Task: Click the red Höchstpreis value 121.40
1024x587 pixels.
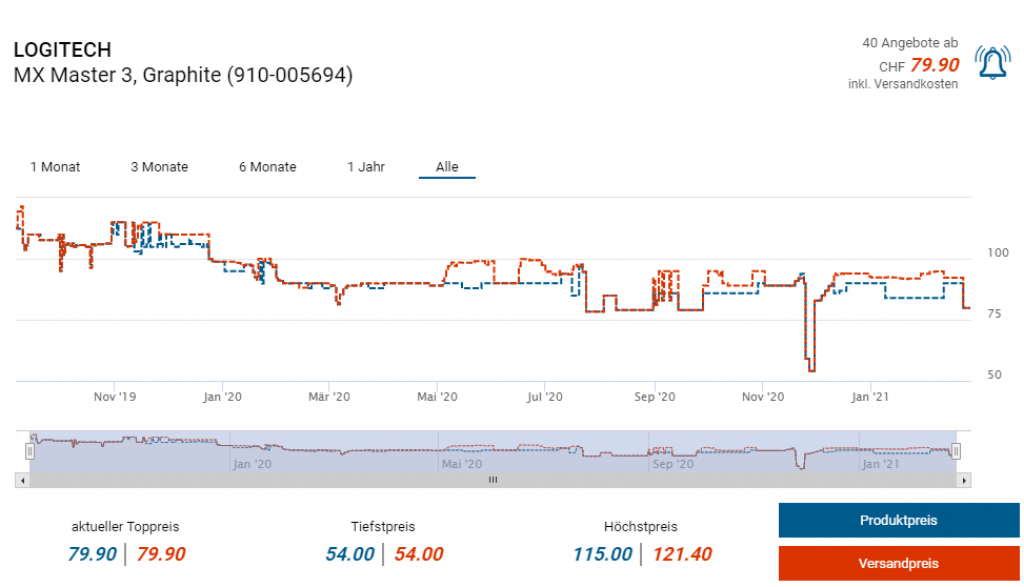Action: click(682, 554)
